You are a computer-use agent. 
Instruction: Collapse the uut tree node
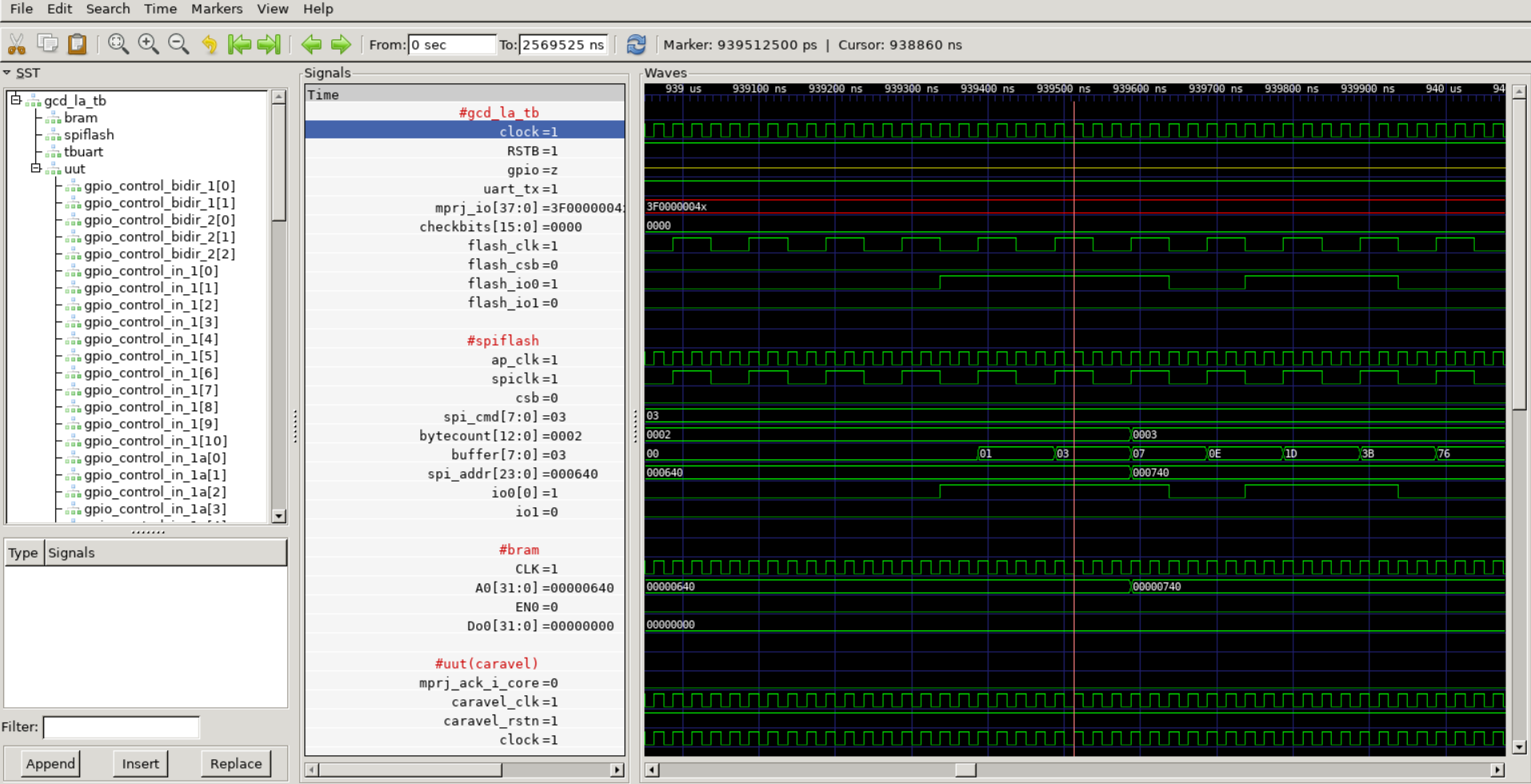click(34, 169)
